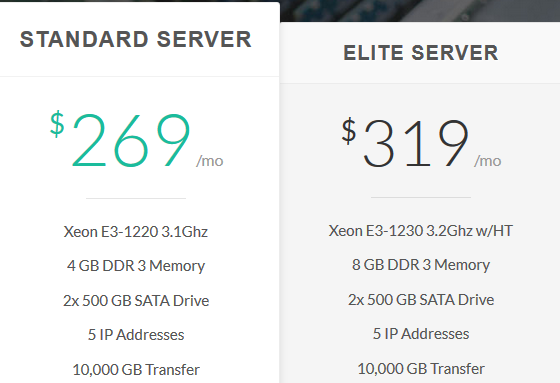
Task: Click the divider line under the 269 price
Action: coord(136,198)
